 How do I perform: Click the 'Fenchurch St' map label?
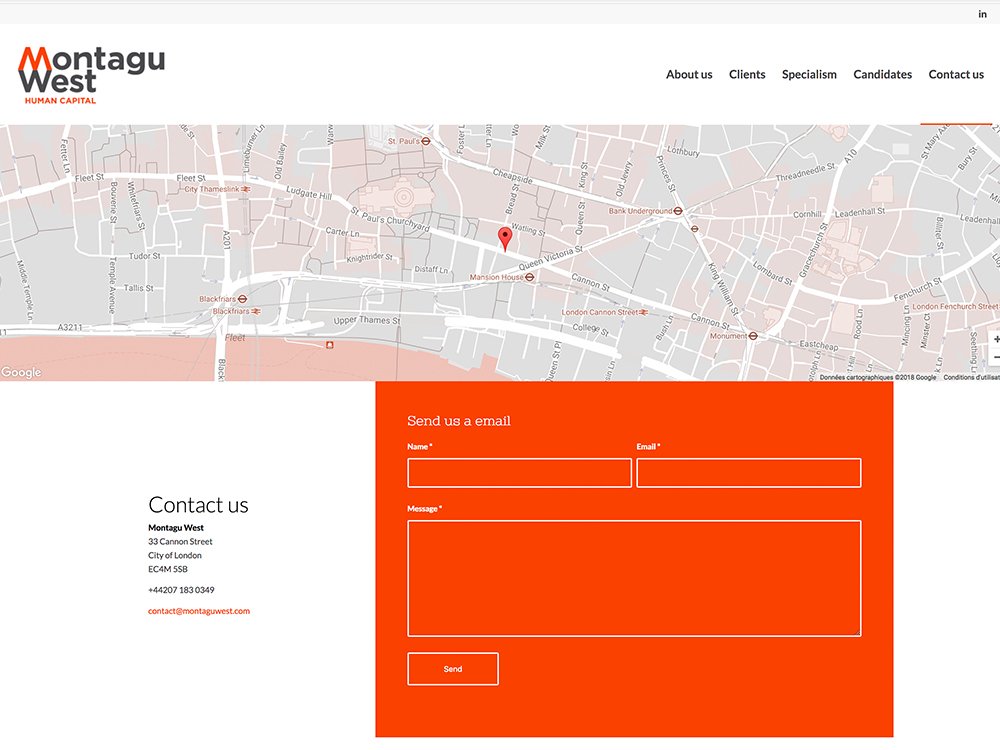point(918,290)
